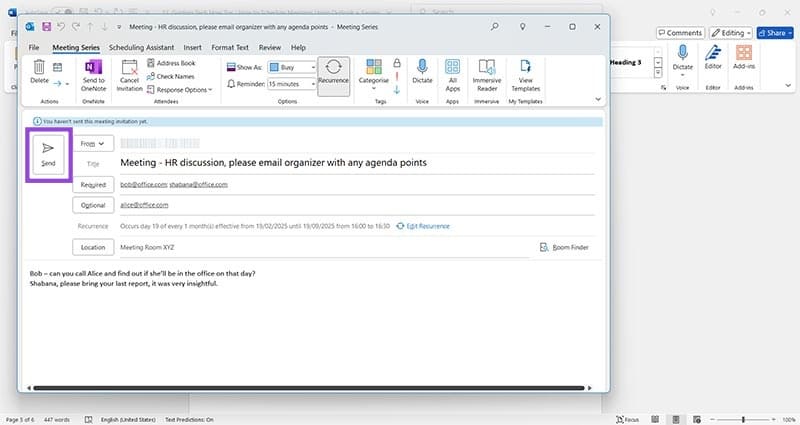Click the Optional attendees button
Image resolution: width=800 pixels, height=425 pixels.
pos(93,205)
